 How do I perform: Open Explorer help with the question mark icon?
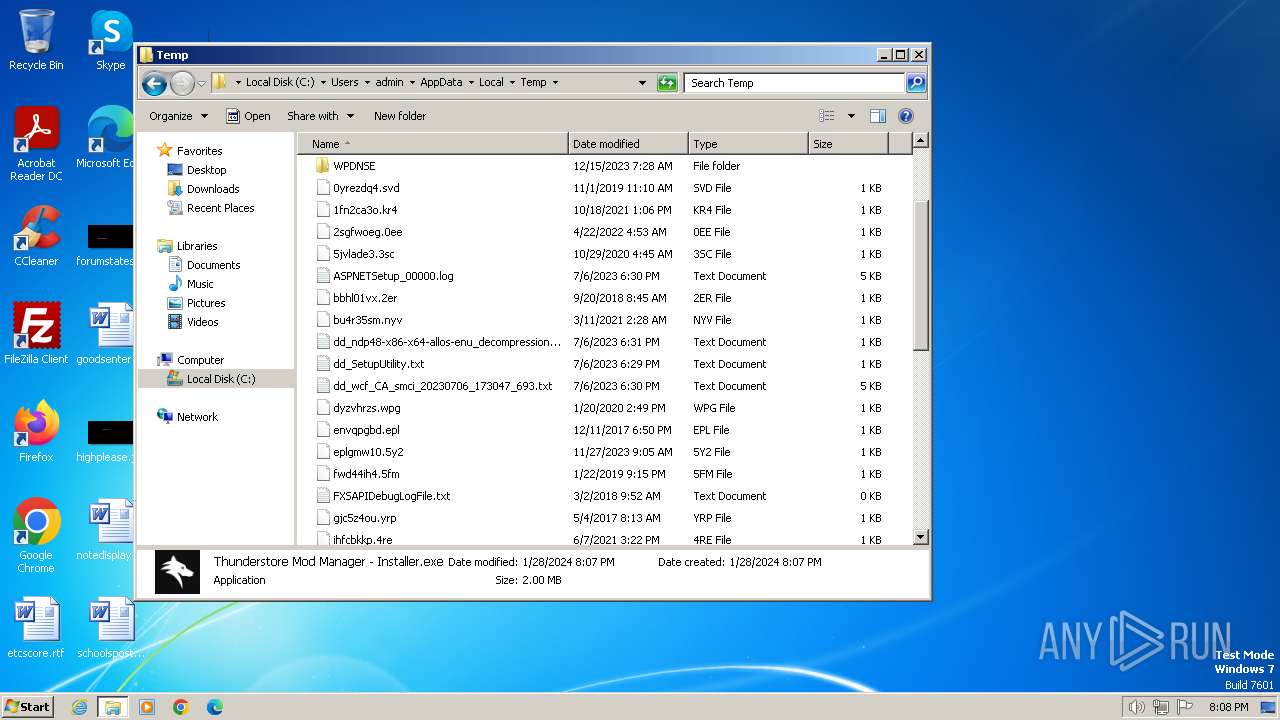click(906, 116)
